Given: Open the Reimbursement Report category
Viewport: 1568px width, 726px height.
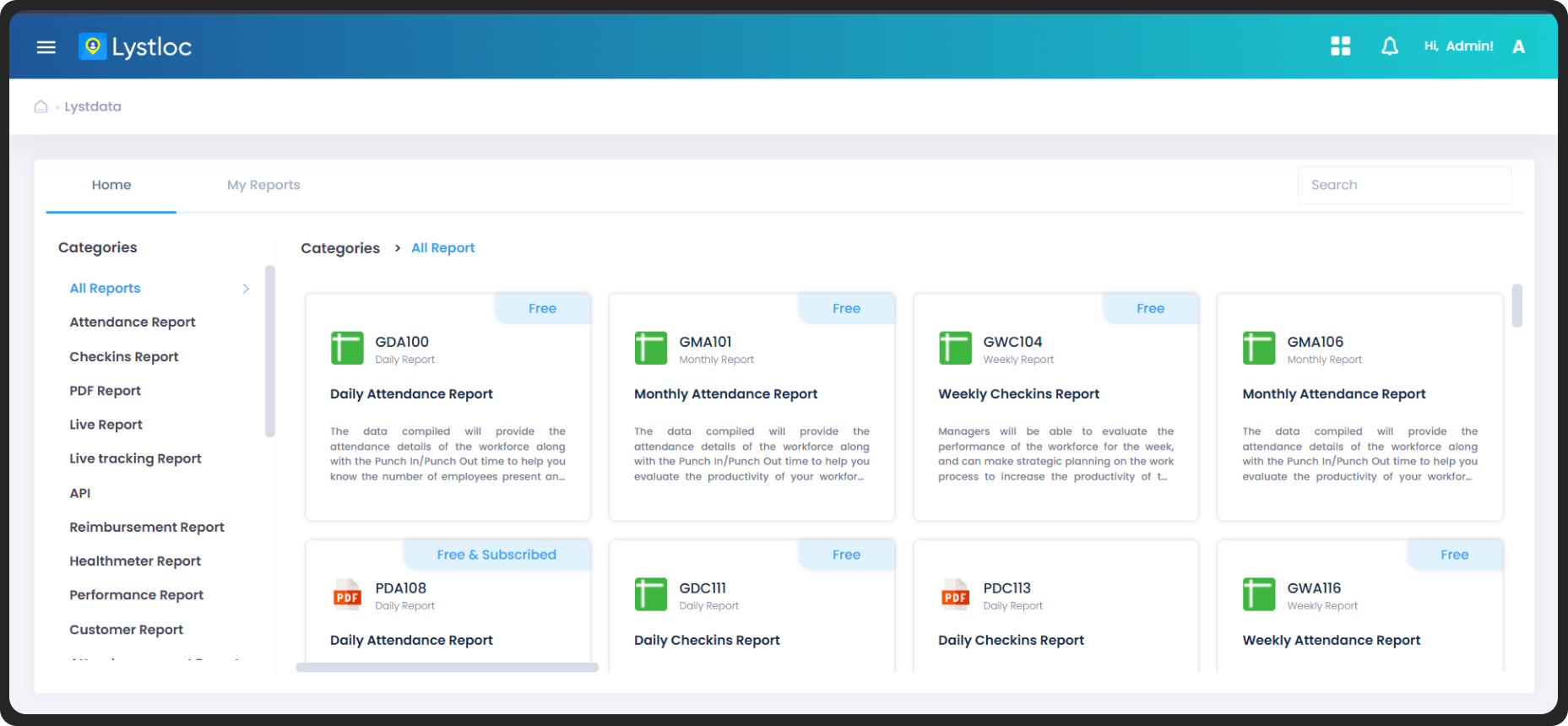Looking at the screenshot, I should [147, 527].
